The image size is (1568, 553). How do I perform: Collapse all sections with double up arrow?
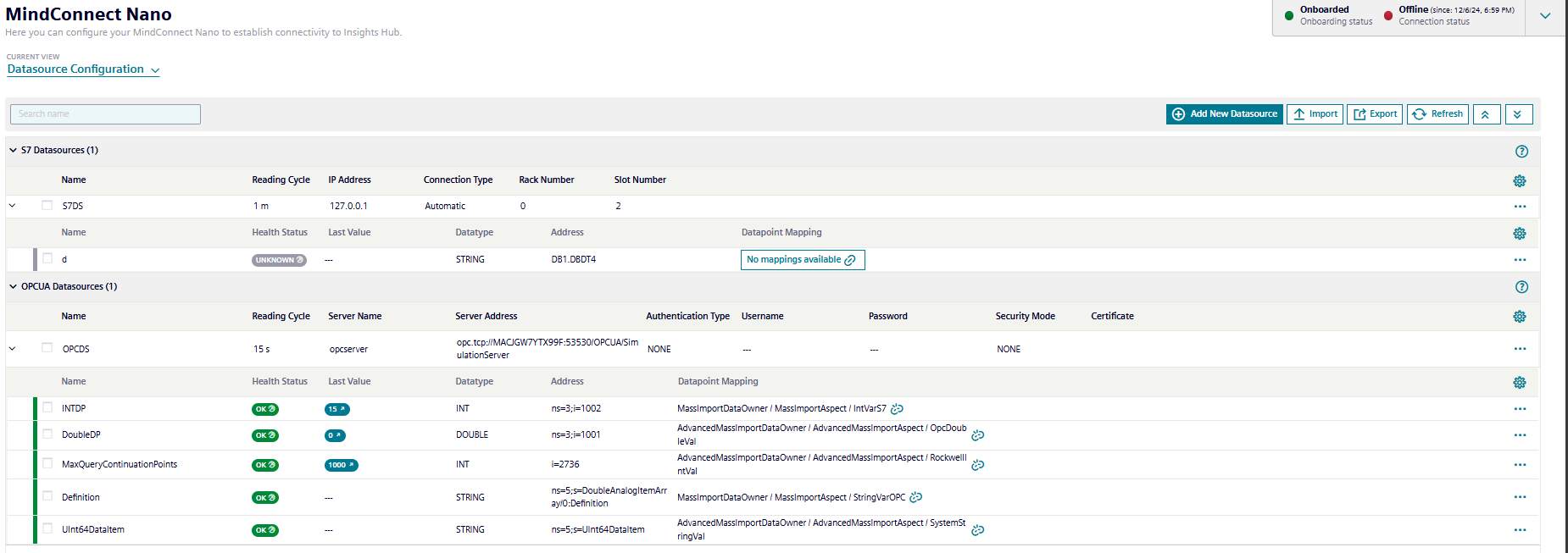click(x=1487, y=114)
